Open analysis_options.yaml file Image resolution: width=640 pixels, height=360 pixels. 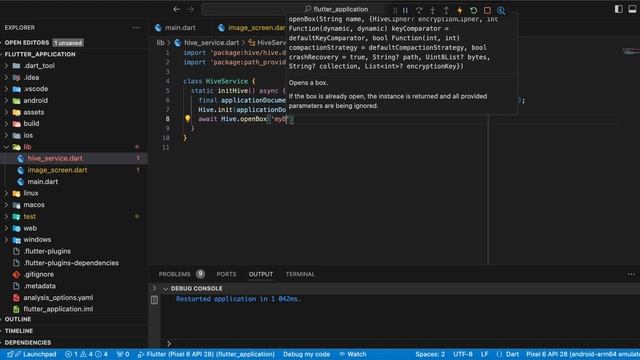(58, 298)
